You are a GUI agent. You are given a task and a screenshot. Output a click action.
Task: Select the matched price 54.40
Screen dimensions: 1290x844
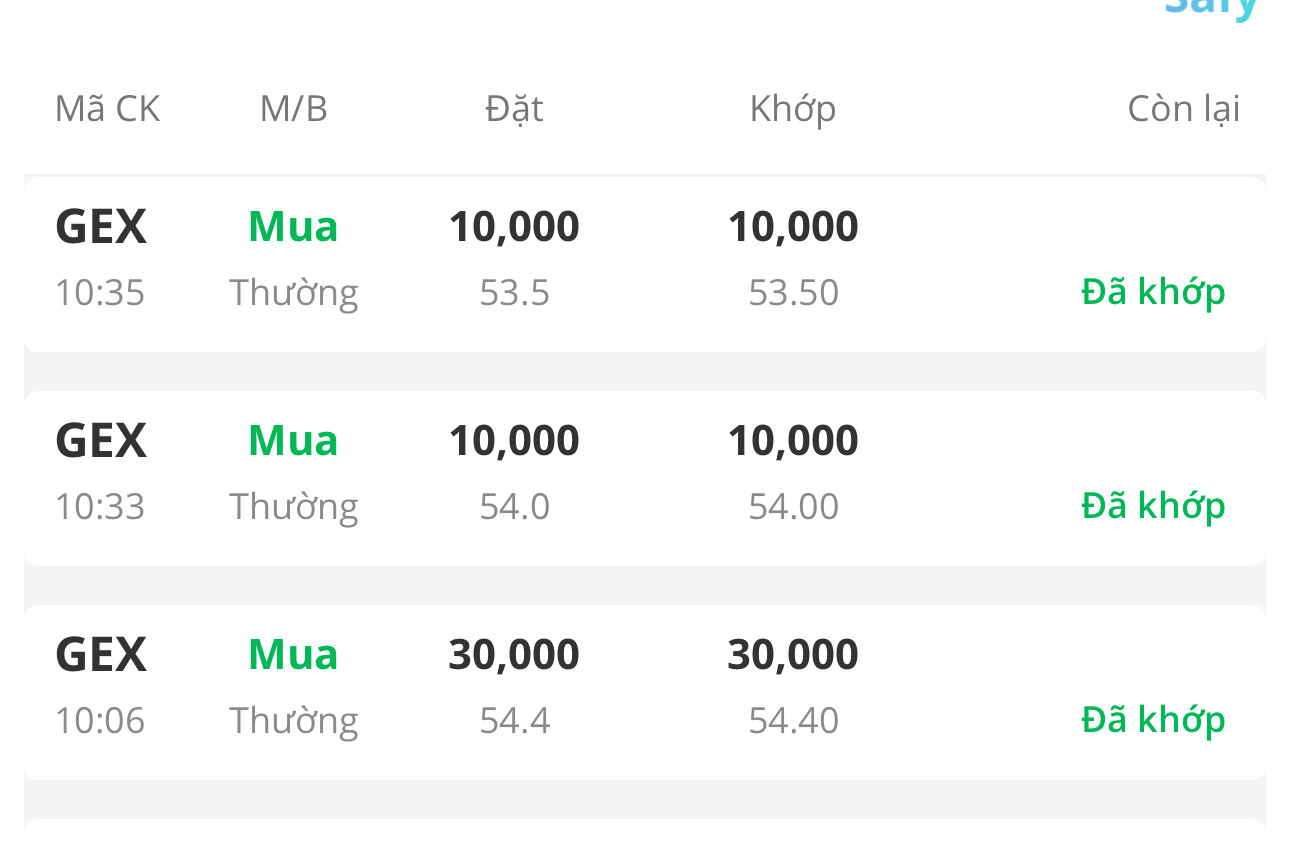click(x=793, y=721)
